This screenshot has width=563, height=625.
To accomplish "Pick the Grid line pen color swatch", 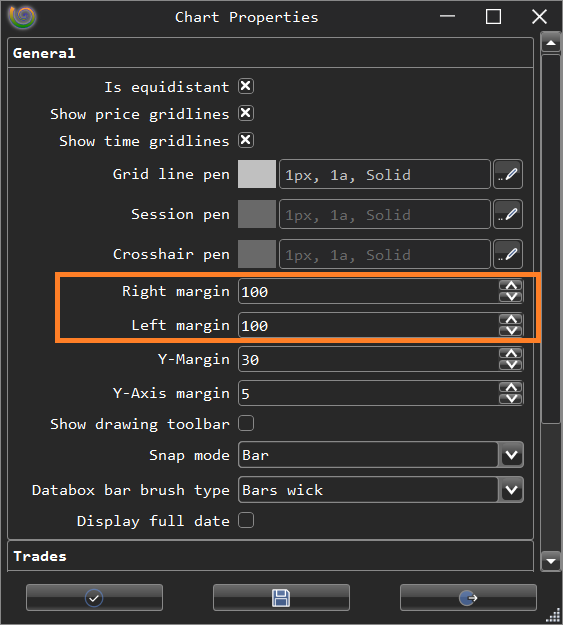I will [x=257, y=174].
